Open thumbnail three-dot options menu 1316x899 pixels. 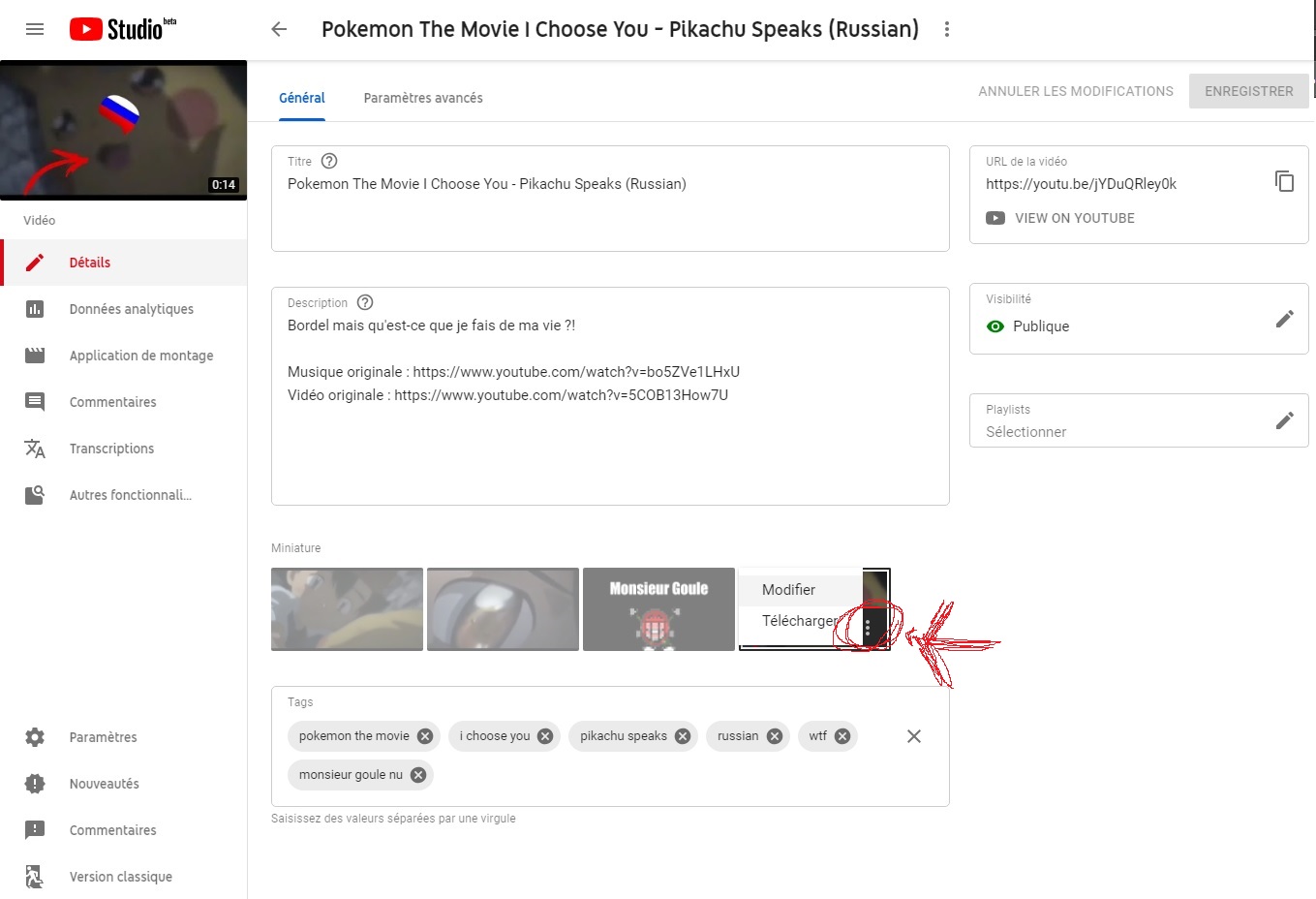click(868, 628)
